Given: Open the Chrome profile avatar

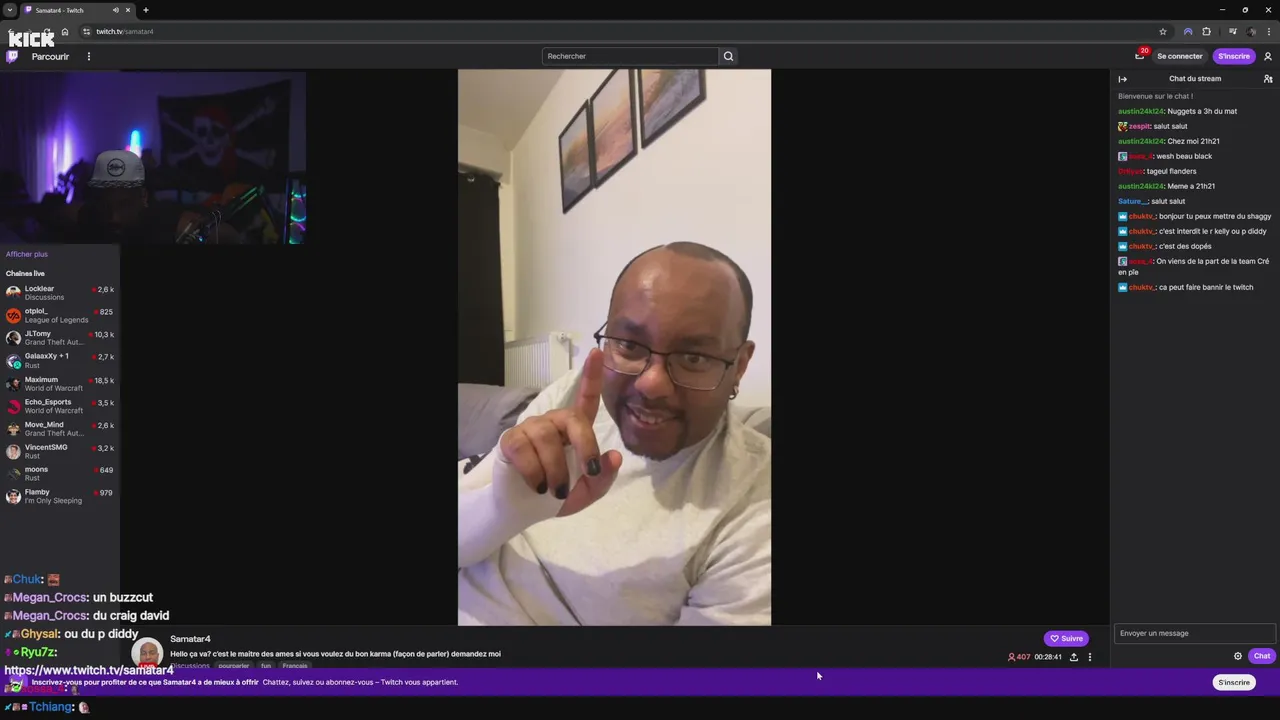Looking at the screenshot, I should pyautogui.click(x=1252, y=31).
